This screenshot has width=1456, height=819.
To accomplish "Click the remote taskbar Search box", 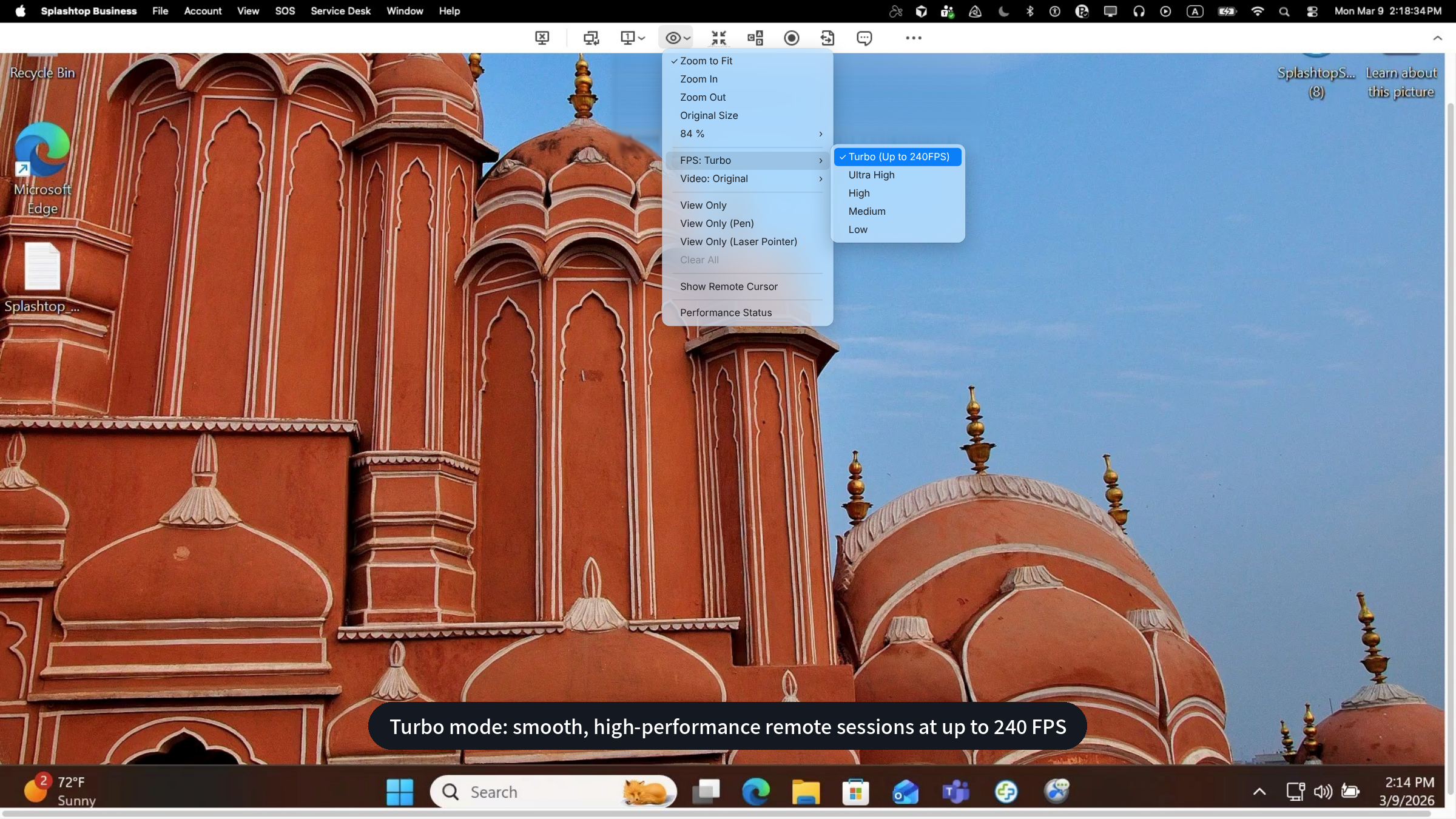I will [553, 792].
